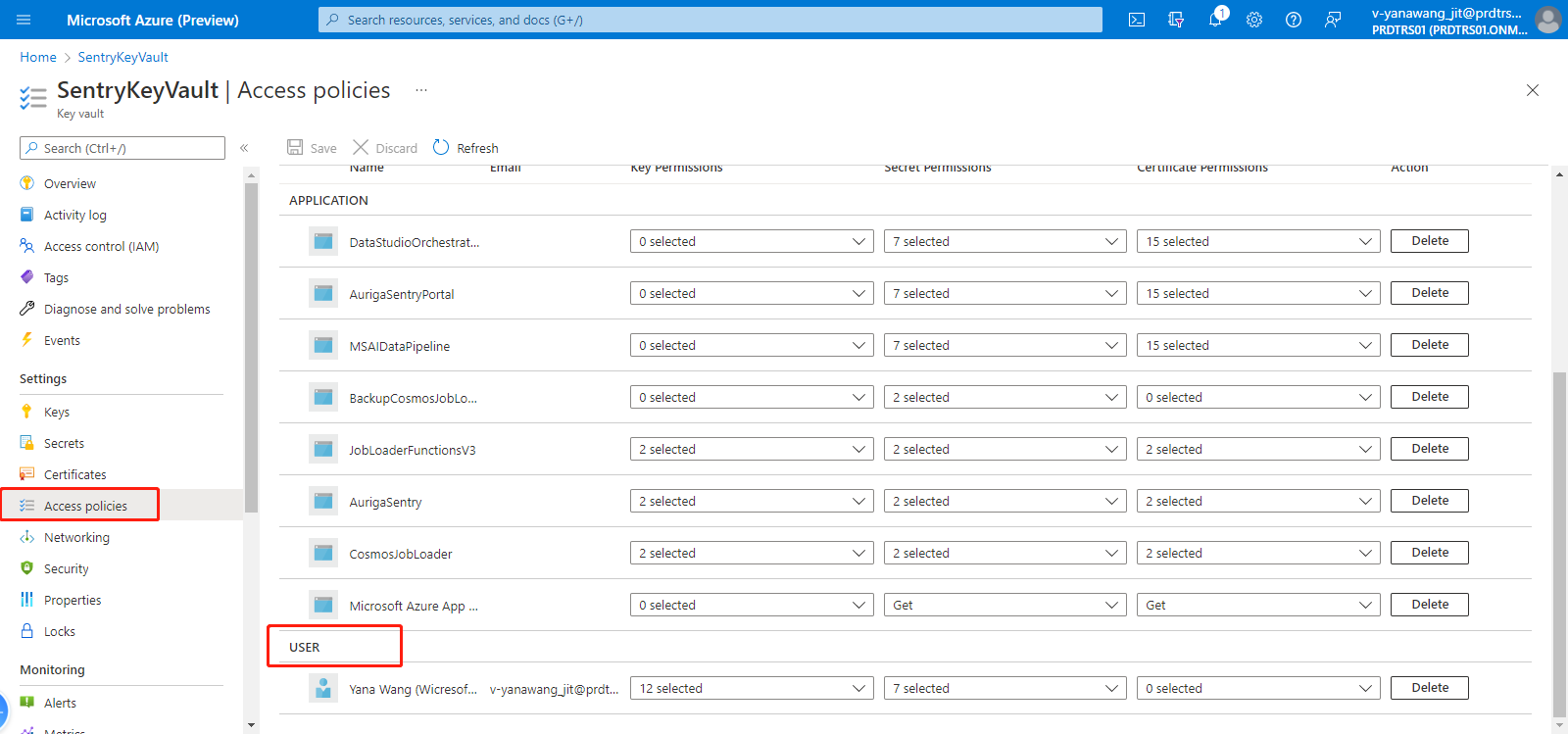This screenshot has width=1568, height=734.
Task: Click the Refresh circular arrow icon
Action: coord(441,147)
